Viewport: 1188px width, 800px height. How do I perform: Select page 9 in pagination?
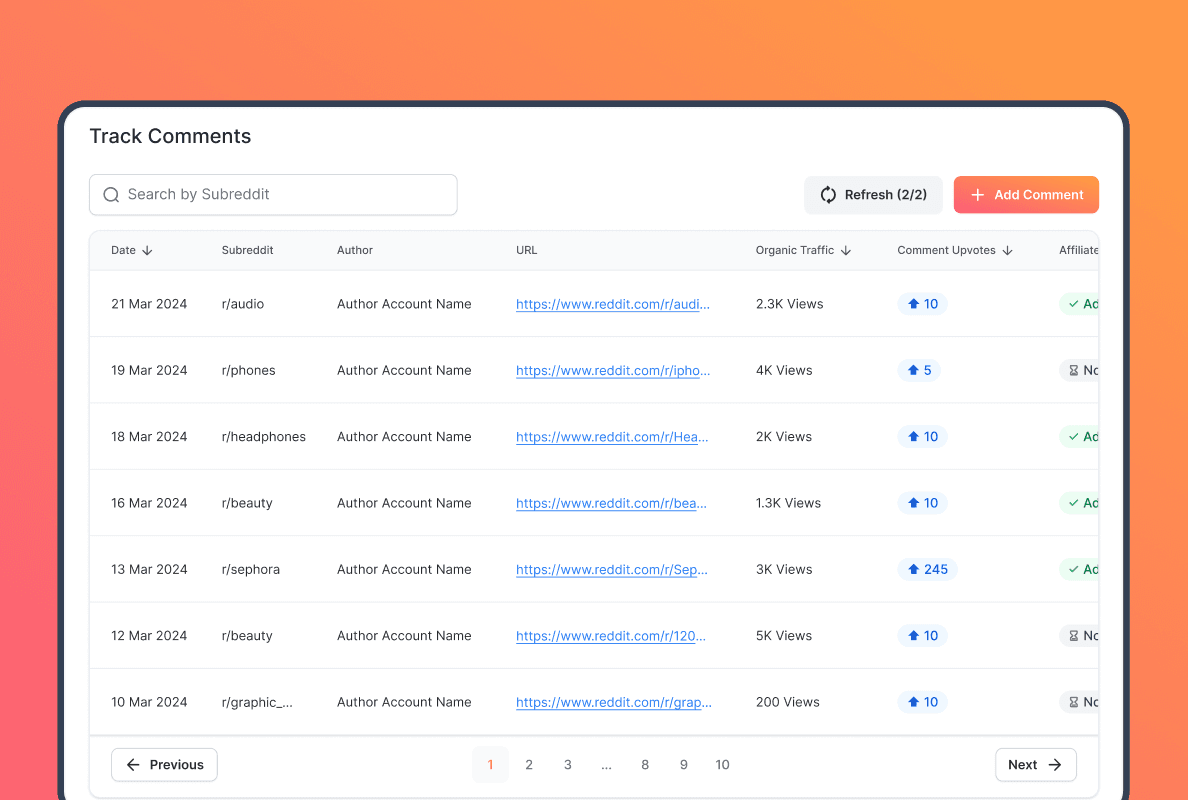tap(683, 765)
